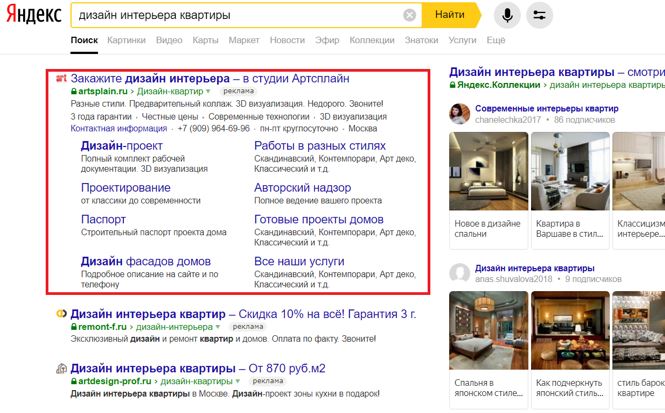Screen dimensions: 665x413
Task: Open the Проектирование sitelink
Action: click(126, 187)
